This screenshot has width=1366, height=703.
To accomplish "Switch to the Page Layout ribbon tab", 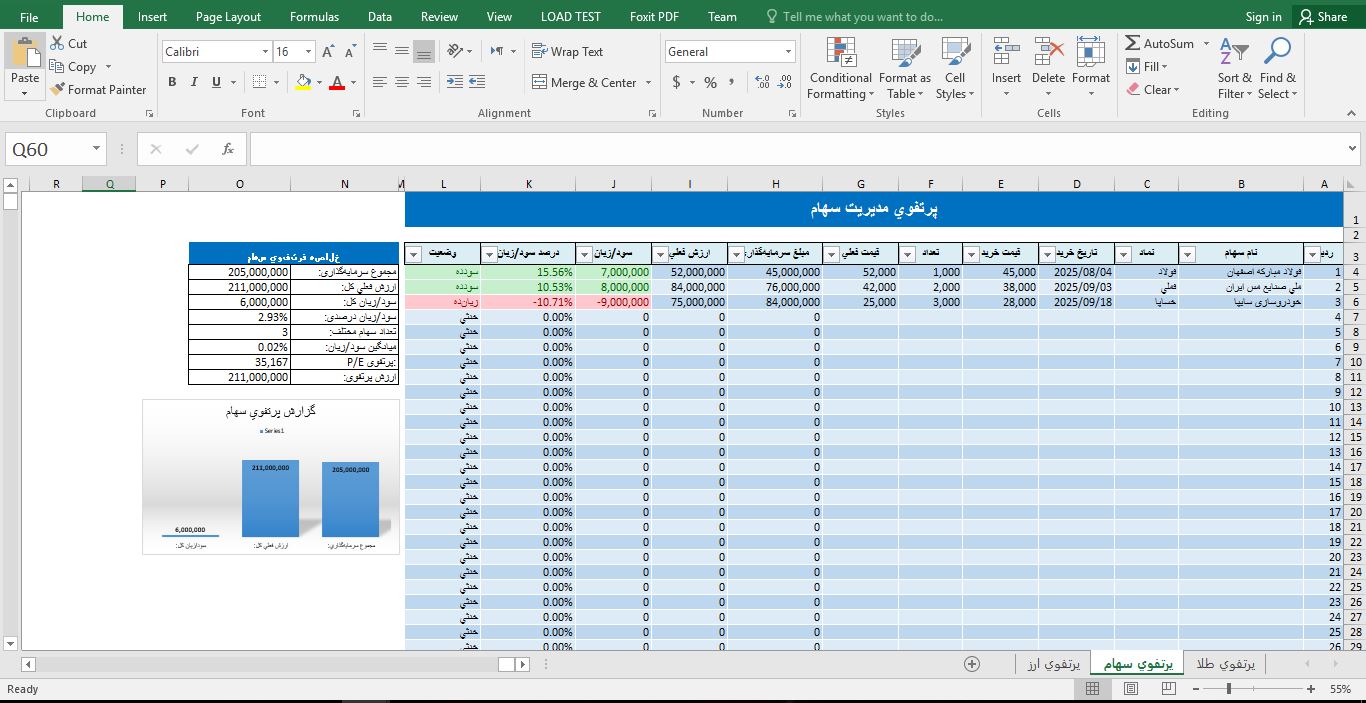I will pyautogui.click(x=228, y=17).
